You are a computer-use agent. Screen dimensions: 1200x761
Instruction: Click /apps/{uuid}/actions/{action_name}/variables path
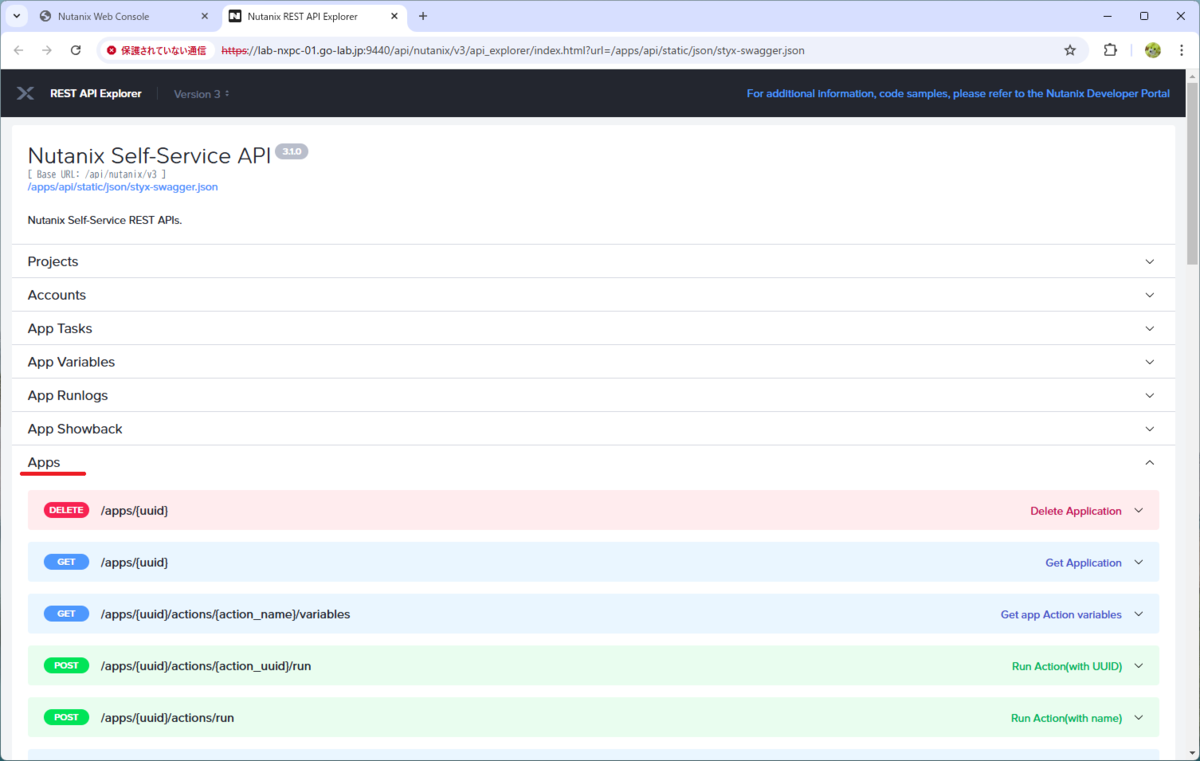pos(226,614)
